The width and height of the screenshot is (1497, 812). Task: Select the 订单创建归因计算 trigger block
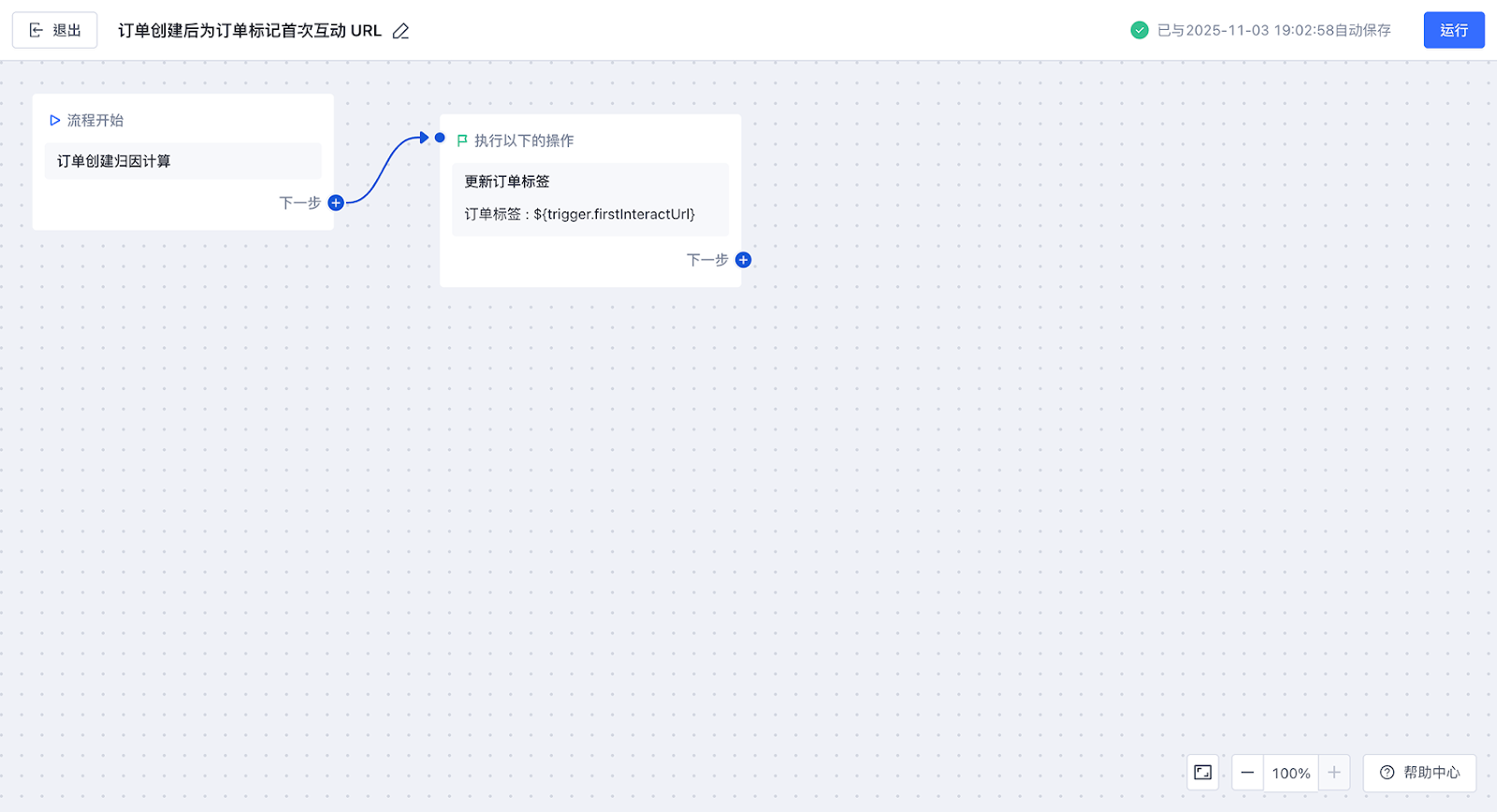182,161
